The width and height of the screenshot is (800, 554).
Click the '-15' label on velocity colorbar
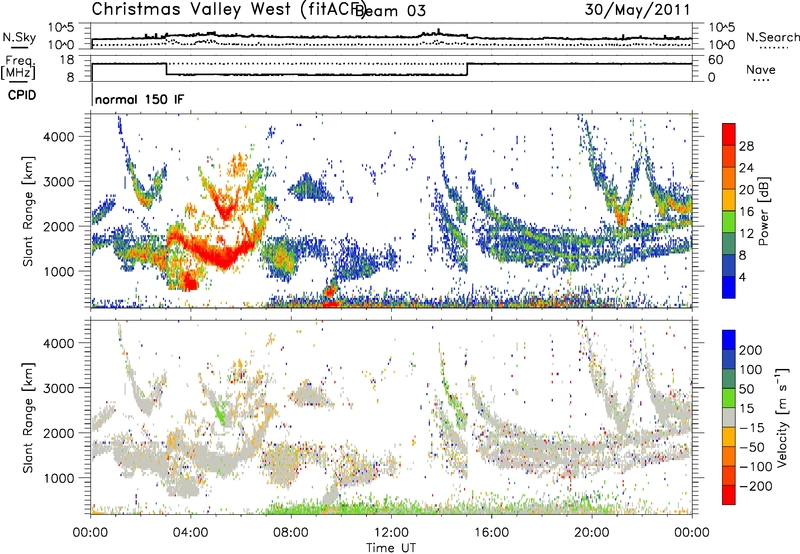[752, 427]
